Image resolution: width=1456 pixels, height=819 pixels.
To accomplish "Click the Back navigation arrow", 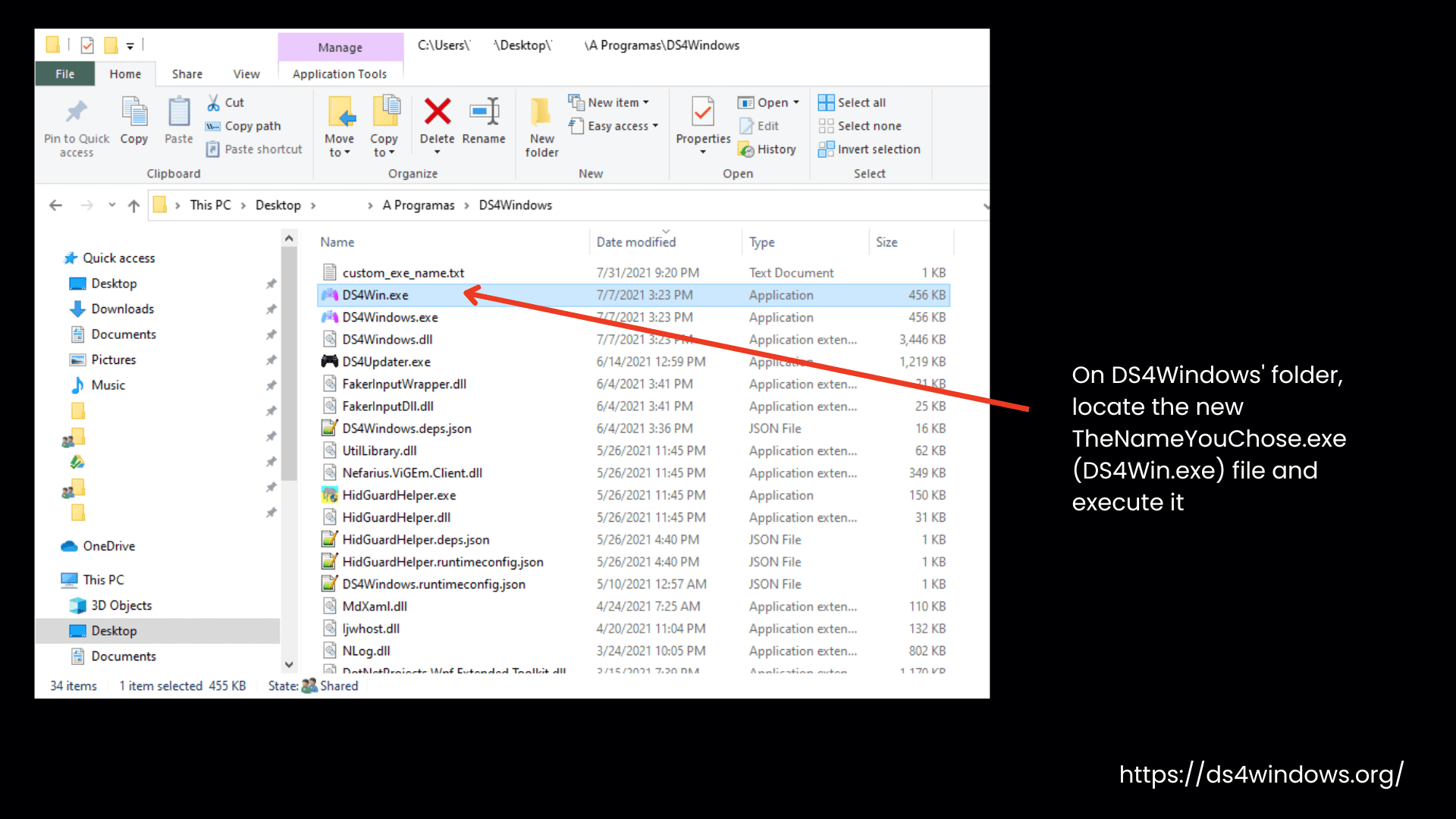I will [x=55, y=206].
